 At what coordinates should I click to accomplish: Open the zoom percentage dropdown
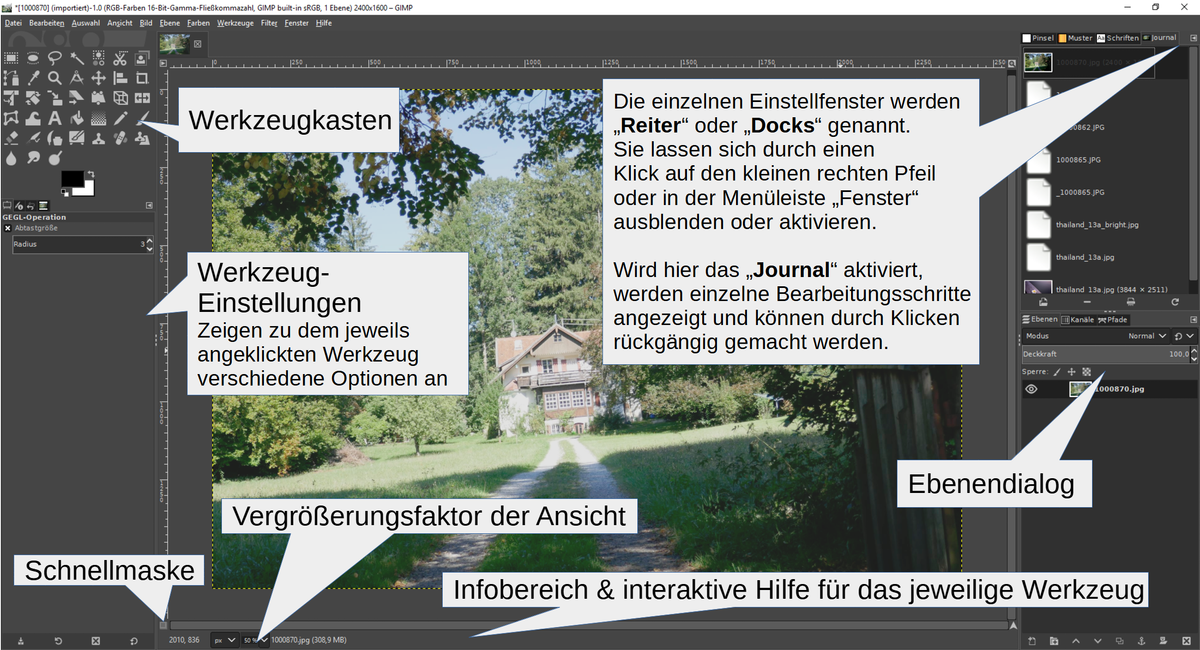[x=256, y=639]
